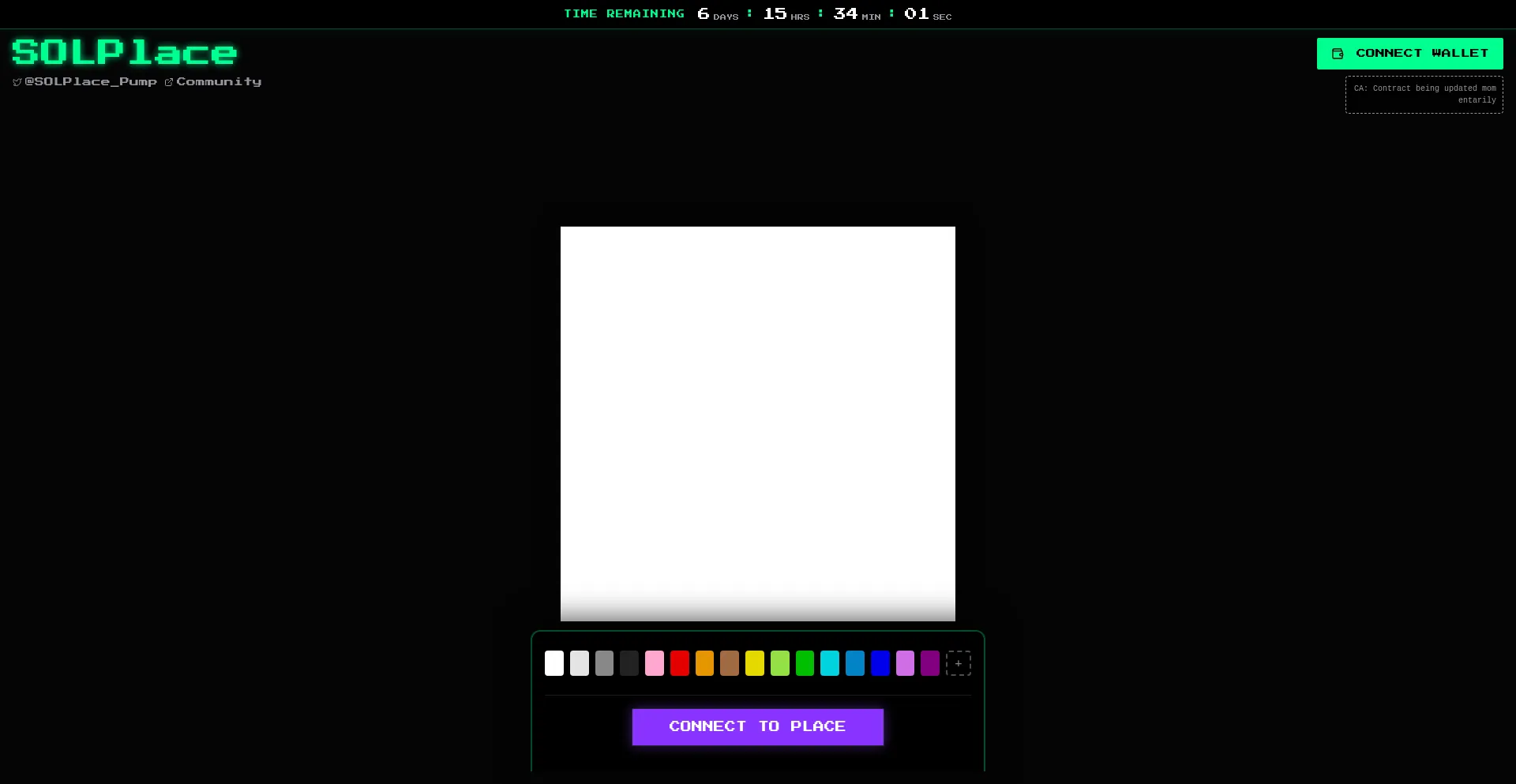Pick the pure blue color swatch
1516x784 pixels.
(880, 663)
